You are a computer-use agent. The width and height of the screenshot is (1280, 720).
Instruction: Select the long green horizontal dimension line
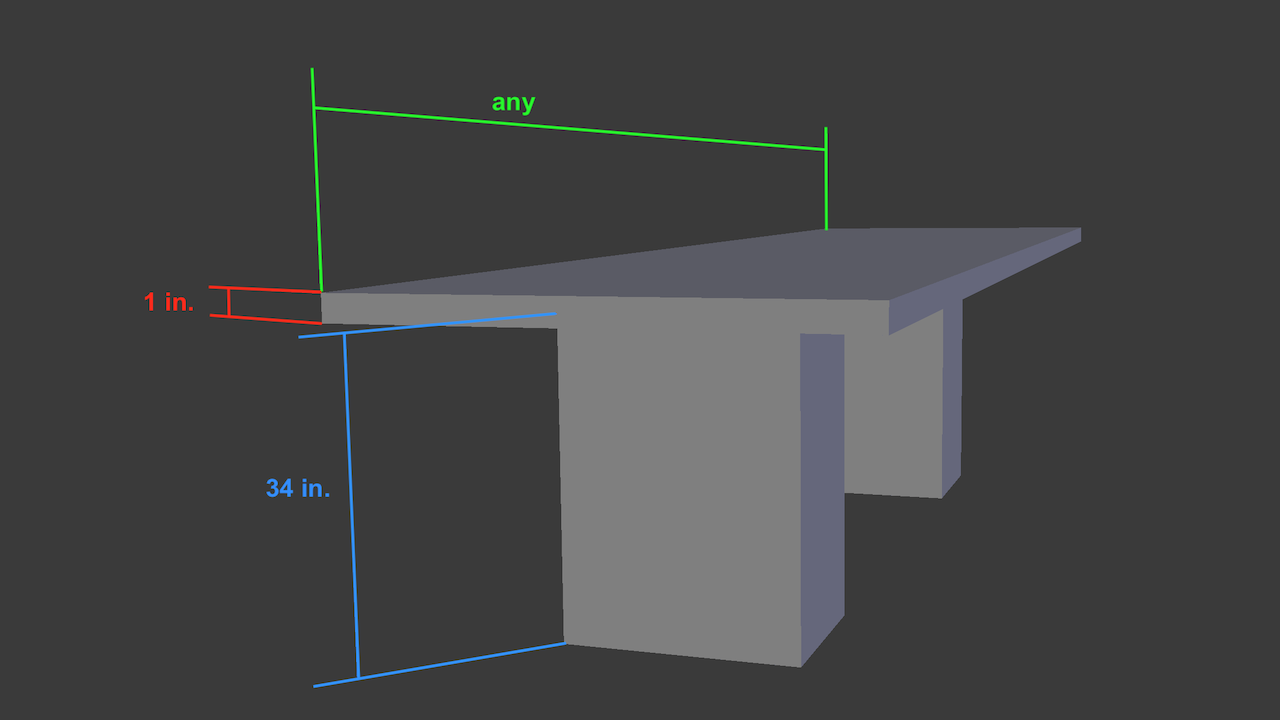point(570,129)
